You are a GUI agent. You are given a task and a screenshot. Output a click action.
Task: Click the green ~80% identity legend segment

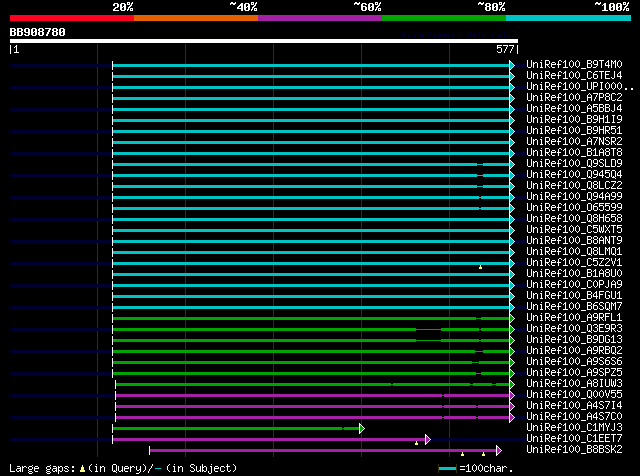[x=444, y=18]
